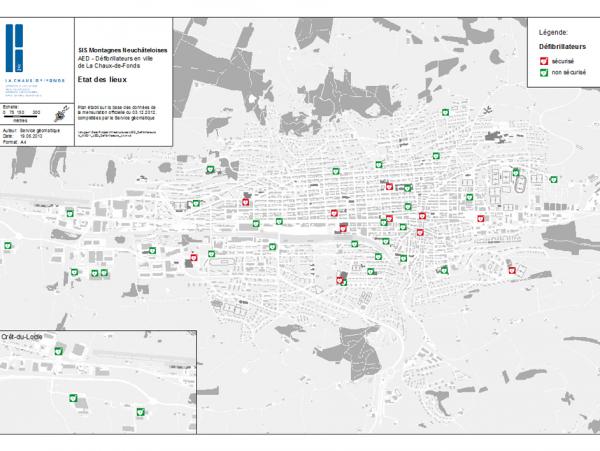The width and height of the screenshot is (600, 451).
Task: Click the black scale bar under 'Echelle'
Action: [21, 116]
